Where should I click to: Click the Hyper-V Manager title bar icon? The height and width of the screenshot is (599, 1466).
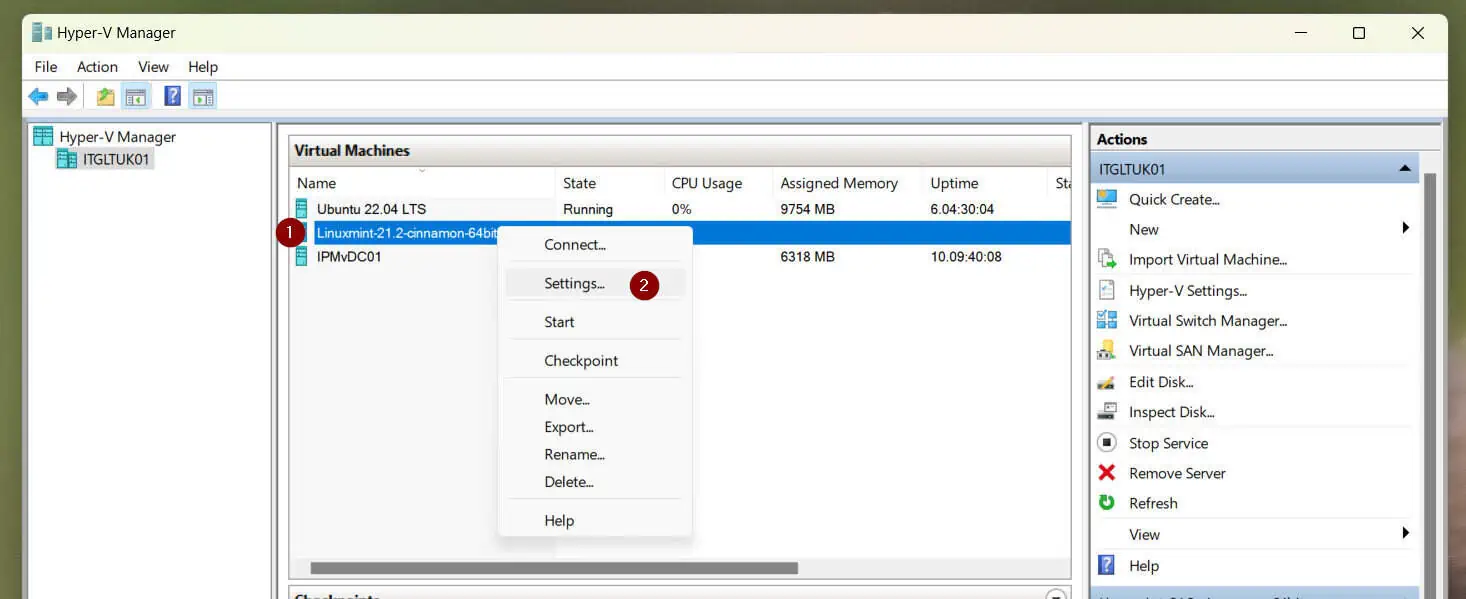coord(41,33)
